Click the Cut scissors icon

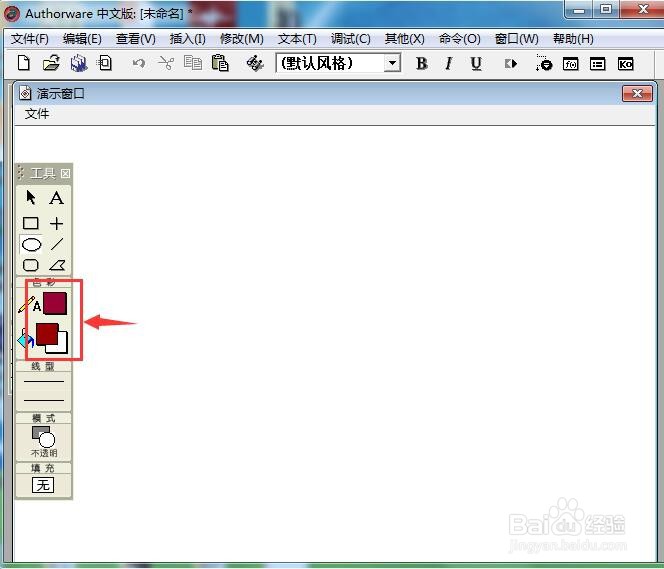166,64
